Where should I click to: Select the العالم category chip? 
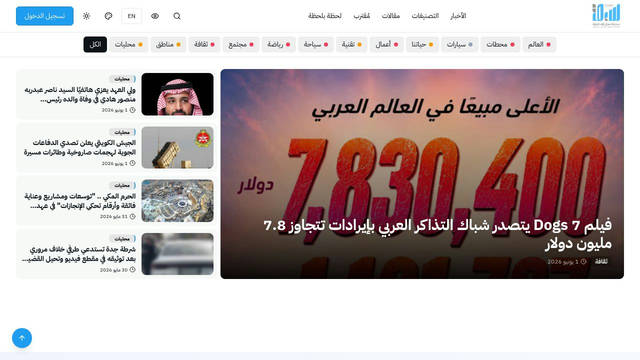tap(539, 44)
